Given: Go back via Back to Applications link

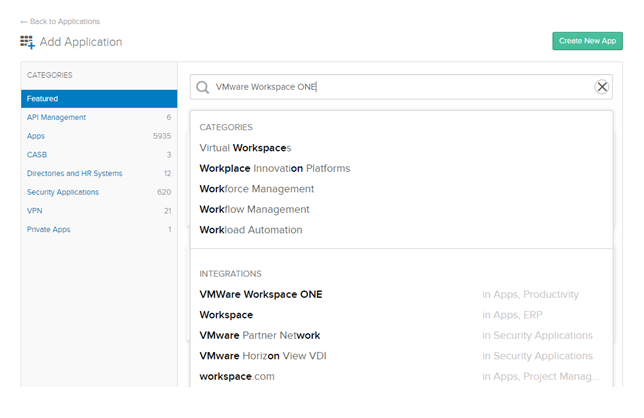Looking at the screenshot, I should [x=60, y=21].
